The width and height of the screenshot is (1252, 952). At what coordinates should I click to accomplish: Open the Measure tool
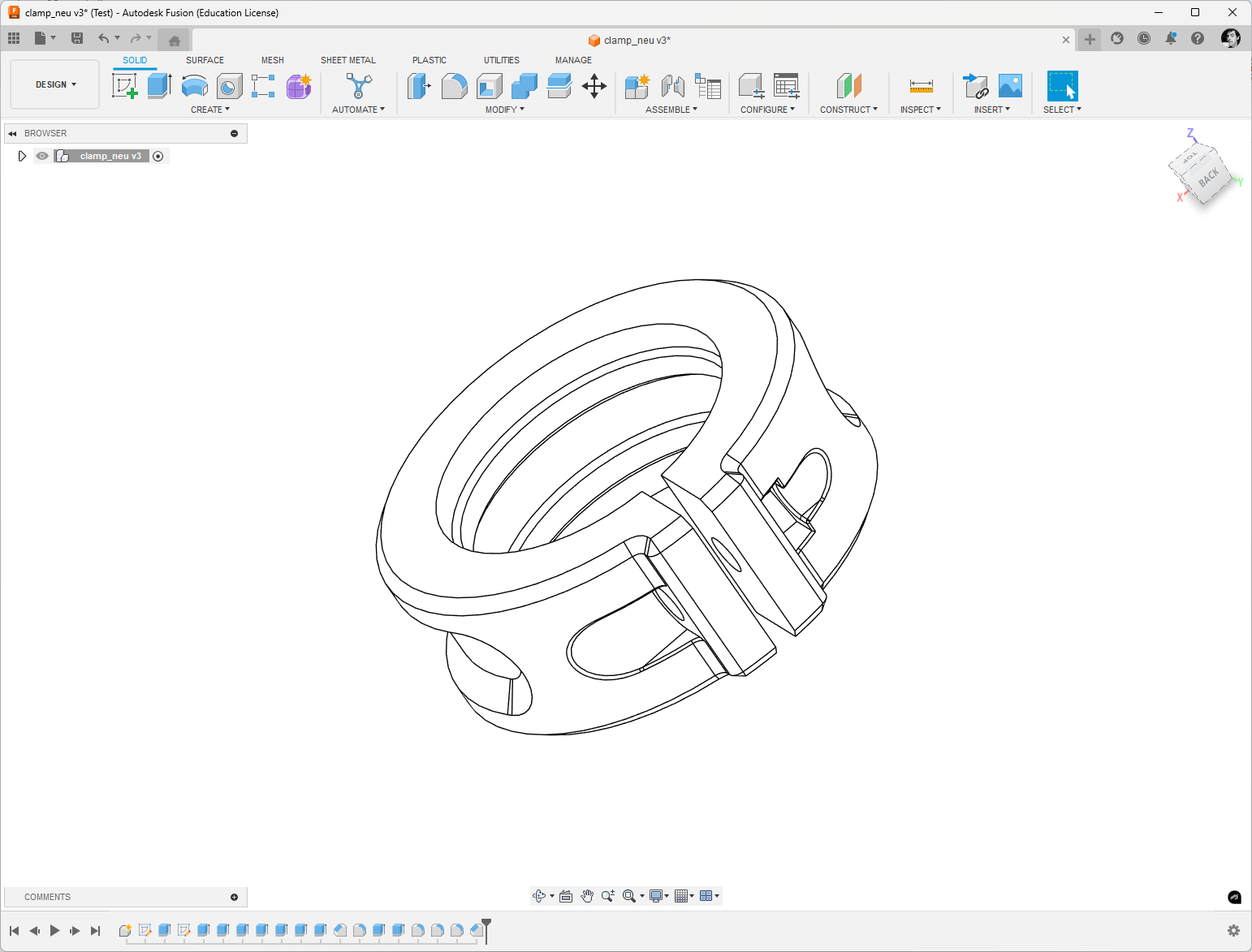[922, 85]
